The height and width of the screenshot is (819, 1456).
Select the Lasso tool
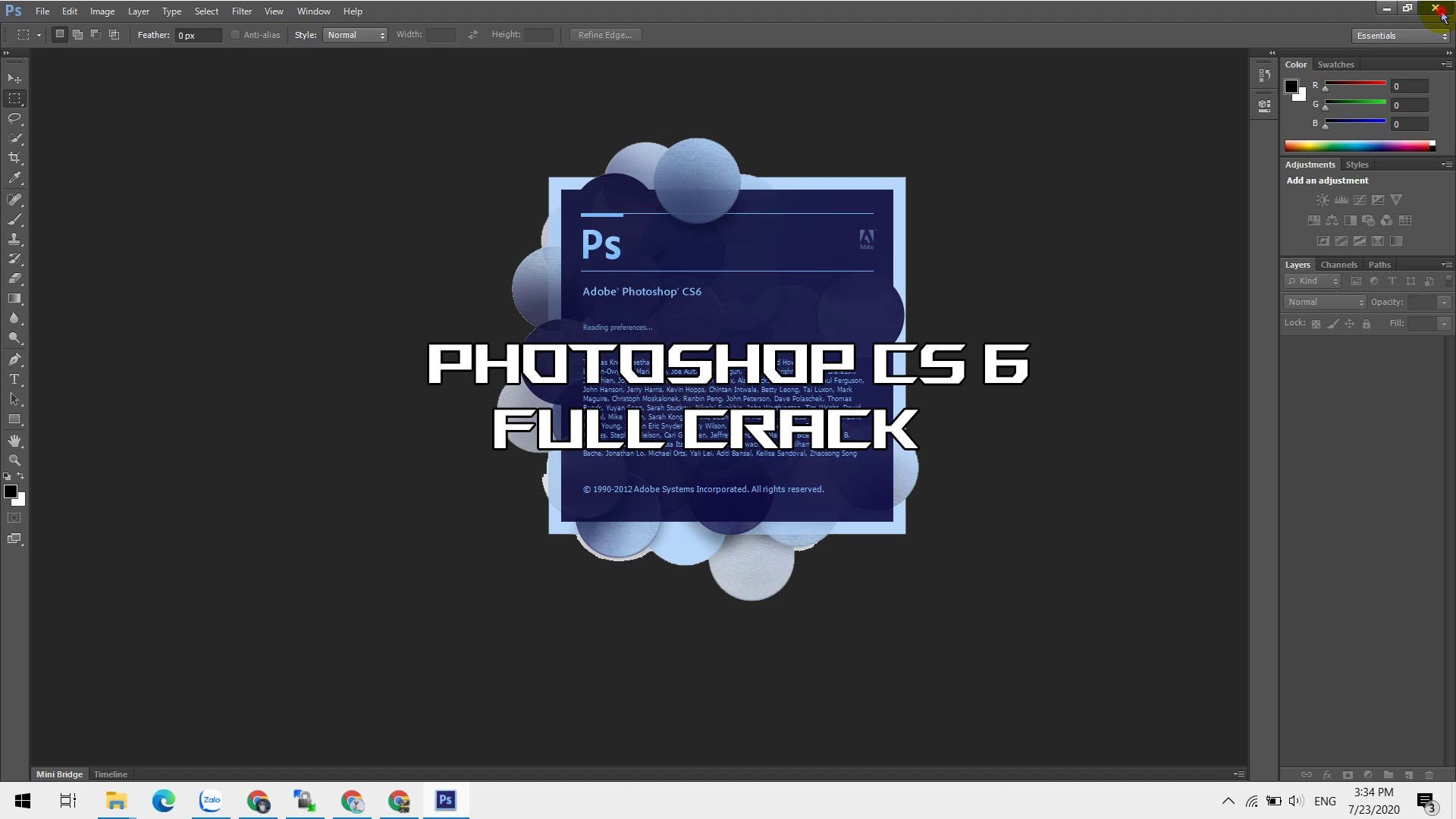[15, 118]
